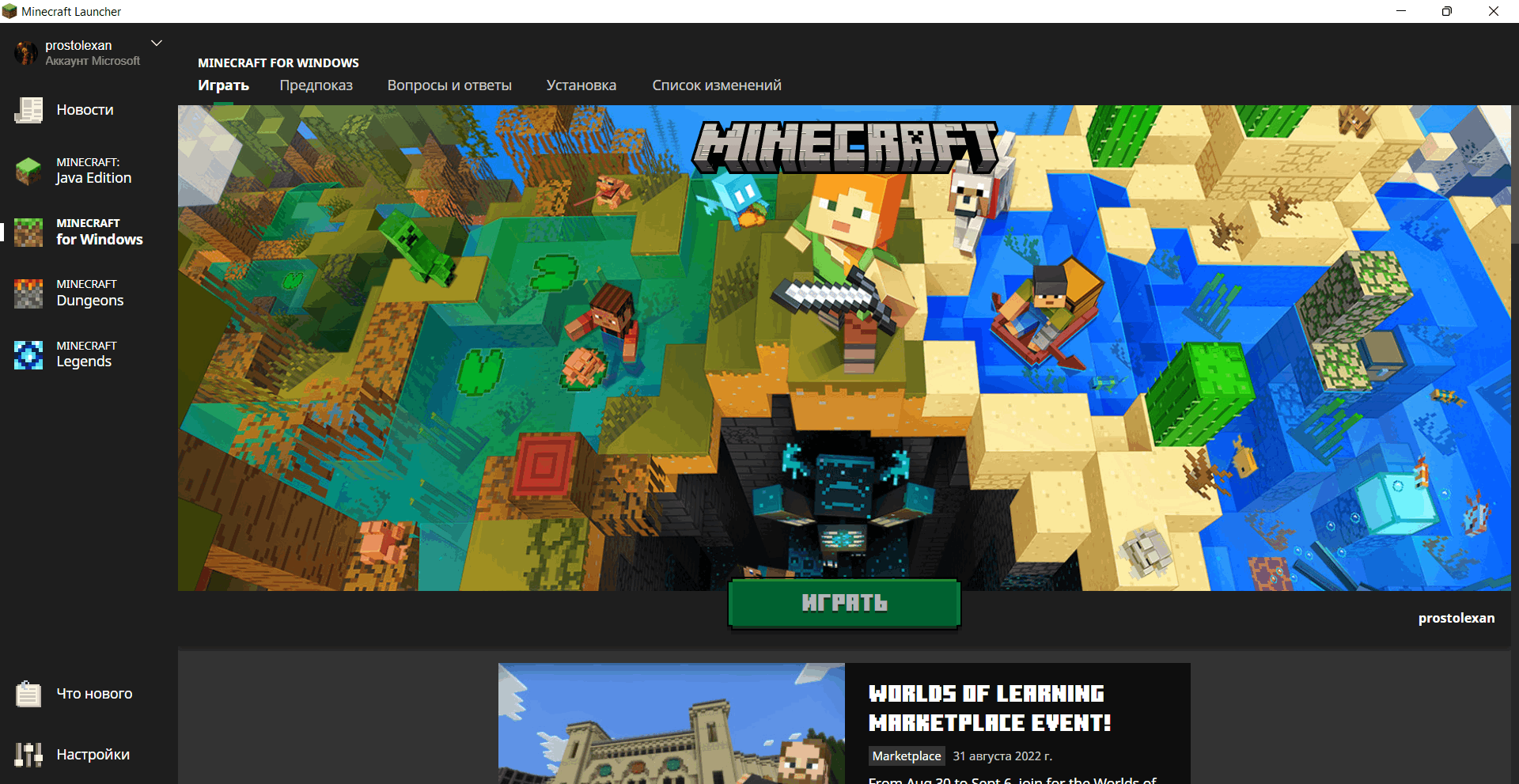Click the prostolexan name below the banner
The height and width of the screenshot is (784, 1519).
point(1456,619)
